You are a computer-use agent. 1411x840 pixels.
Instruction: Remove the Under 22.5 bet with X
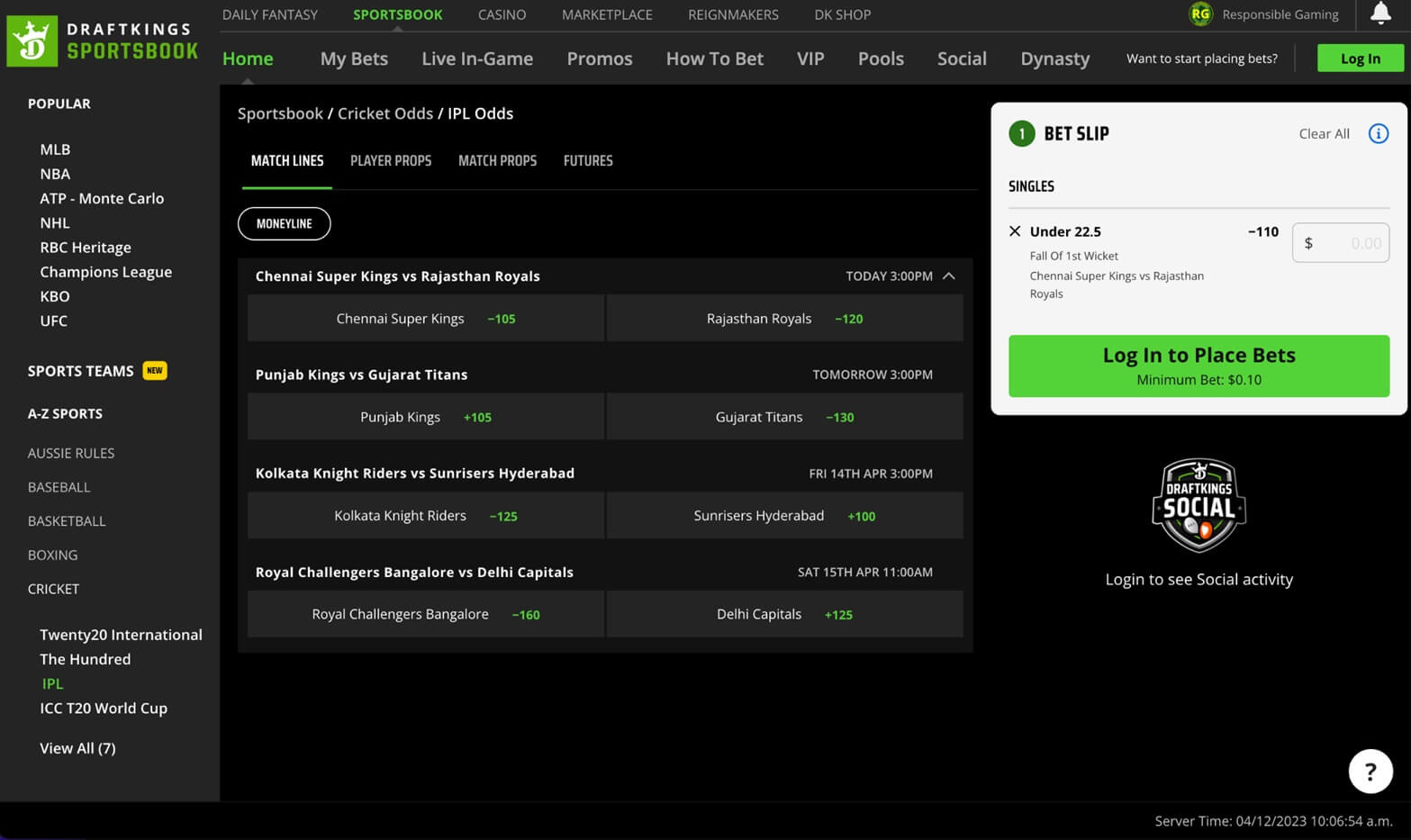click(1015, 231)
